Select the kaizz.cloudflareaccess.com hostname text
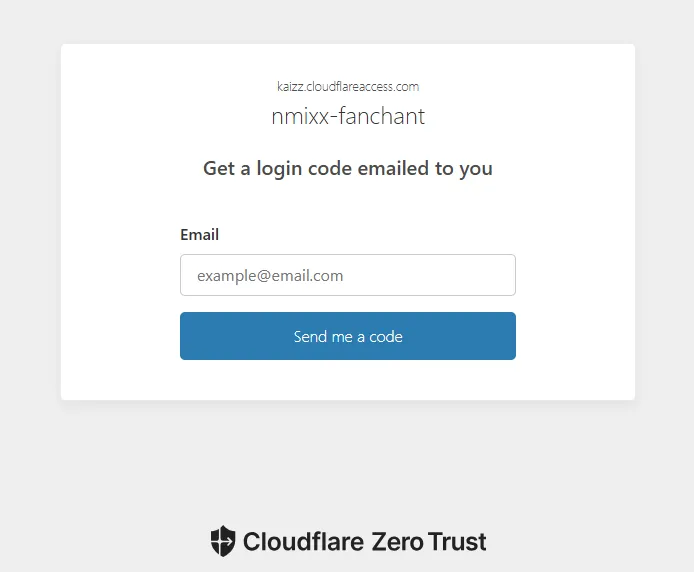 347,87
